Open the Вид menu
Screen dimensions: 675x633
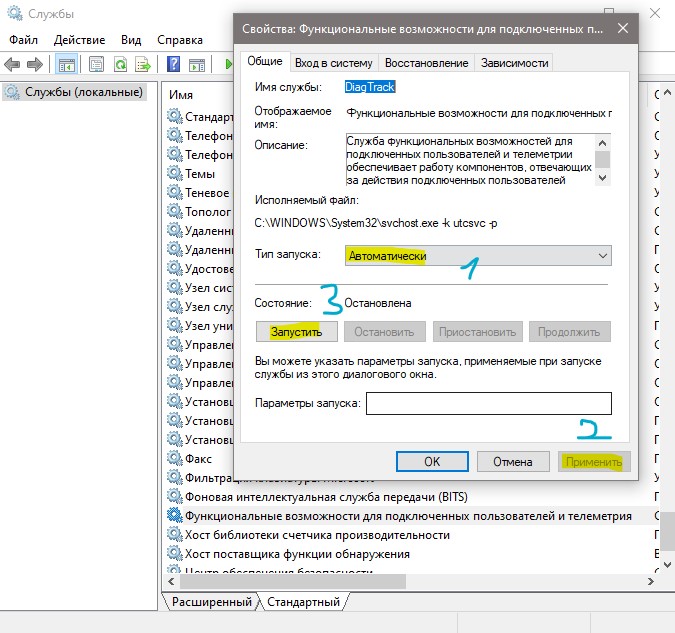pos(131,40)
